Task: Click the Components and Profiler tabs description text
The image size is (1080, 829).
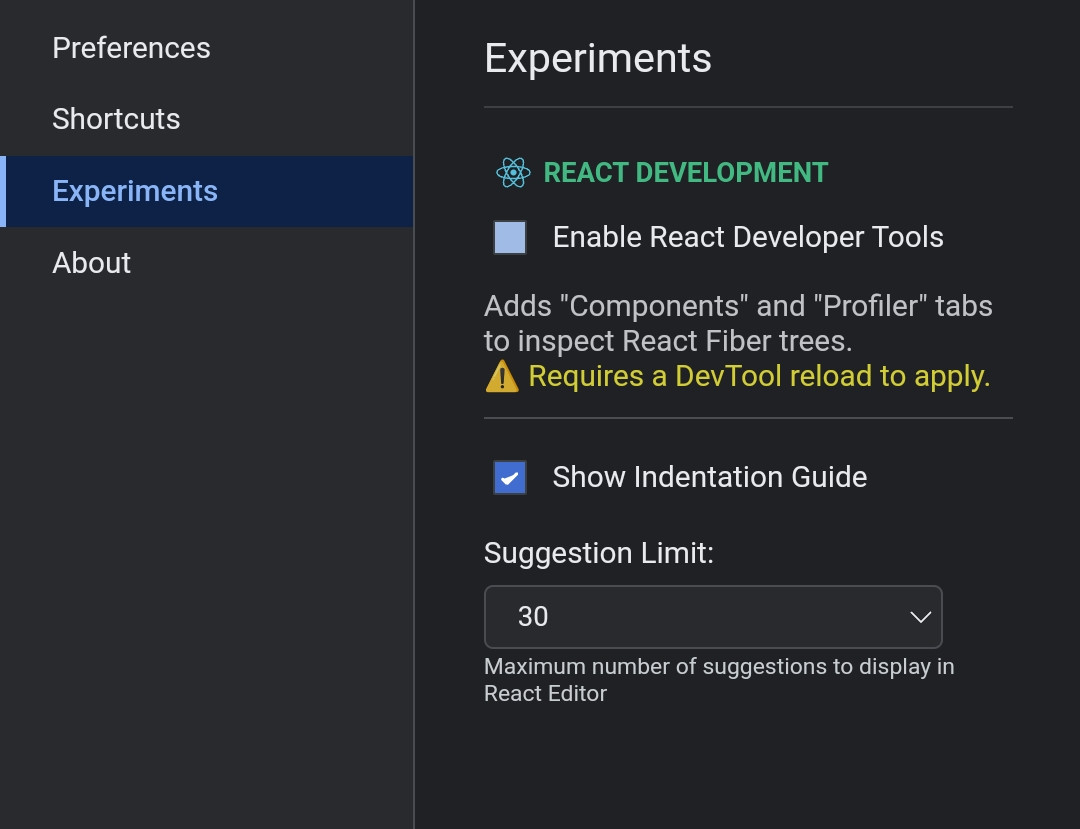Action: (x=738, y=323)
